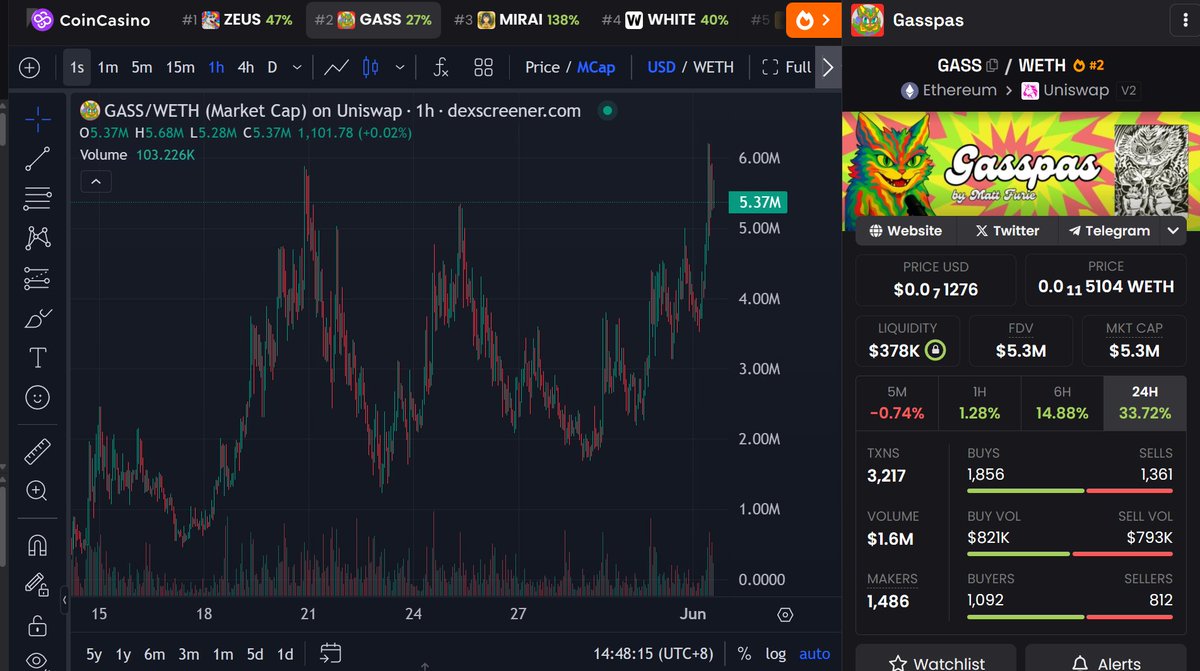The width and height of the screenshot is (1200, 671).
Task: Select the 24H stats tab
Action: click(1145, 403)
